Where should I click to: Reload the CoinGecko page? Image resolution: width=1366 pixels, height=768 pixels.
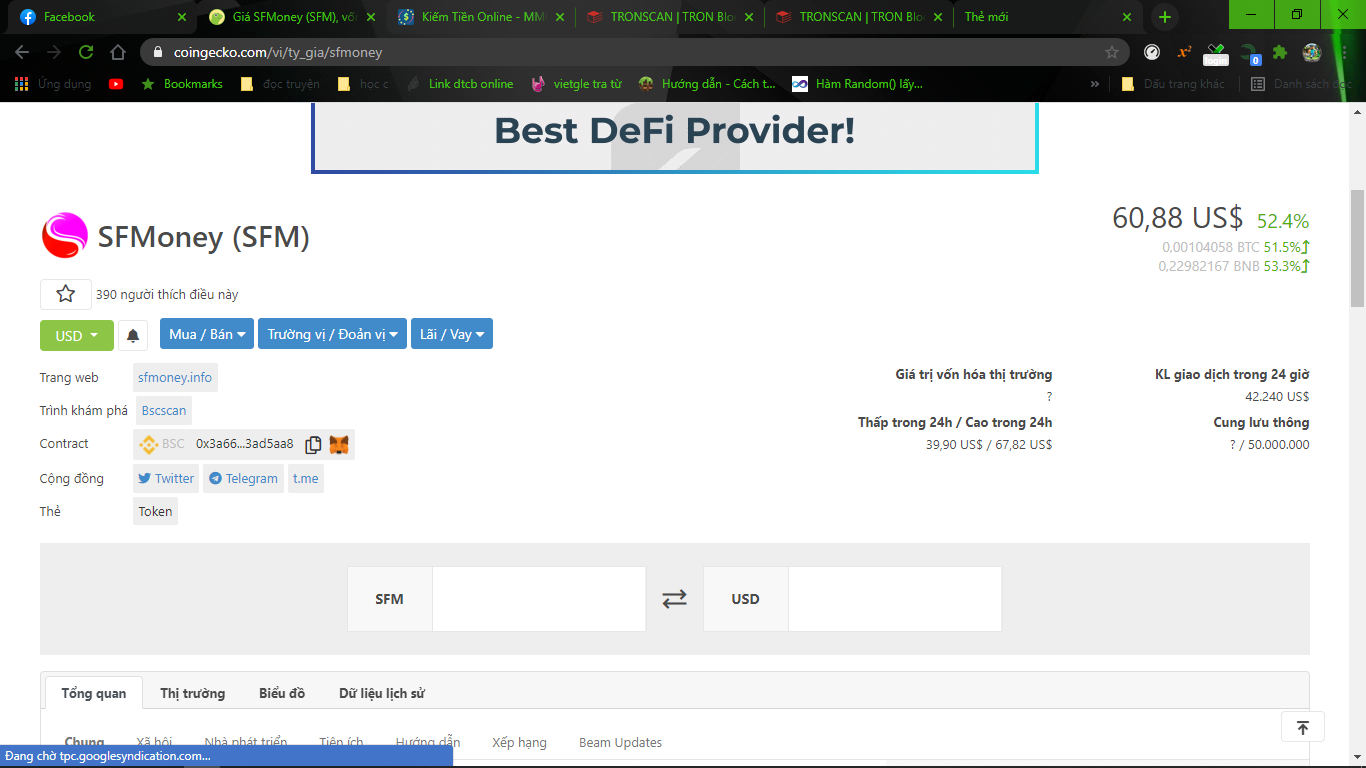[86, 52]
